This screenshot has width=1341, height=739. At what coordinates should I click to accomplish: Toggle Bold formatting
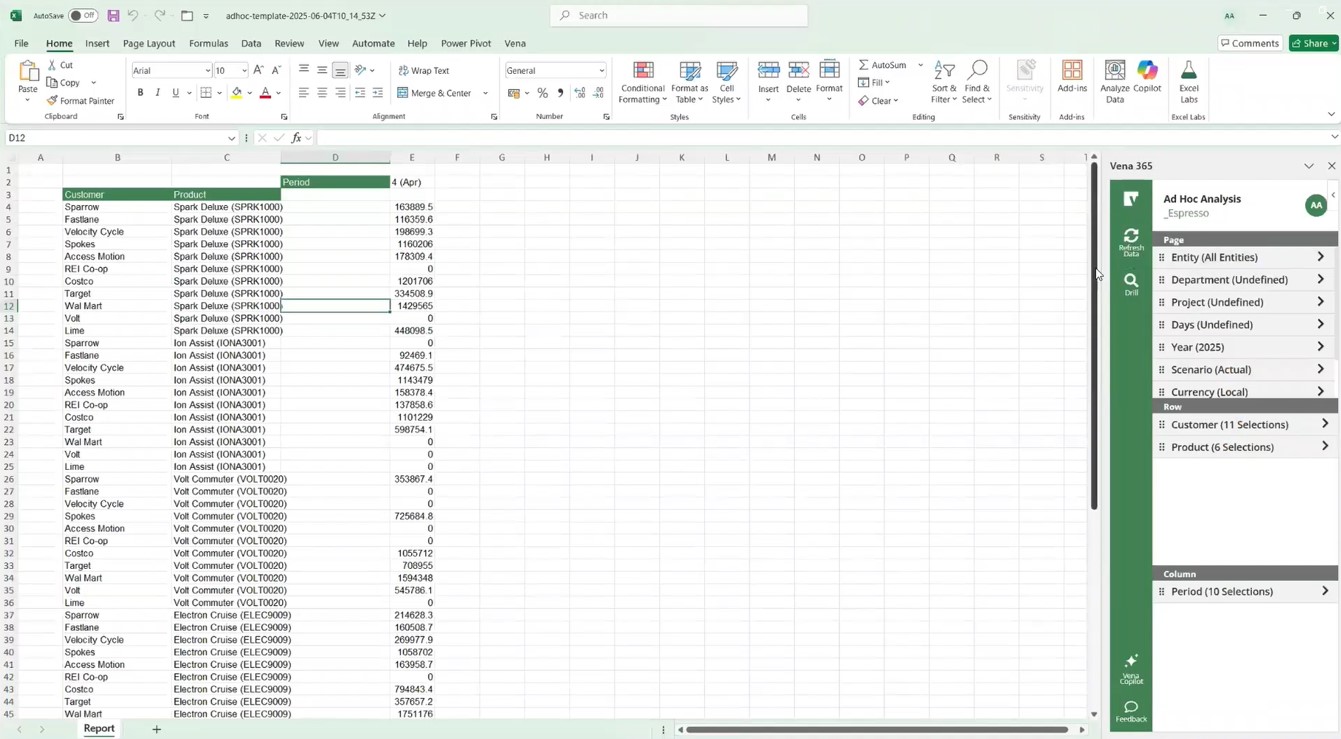pos(140,93)
